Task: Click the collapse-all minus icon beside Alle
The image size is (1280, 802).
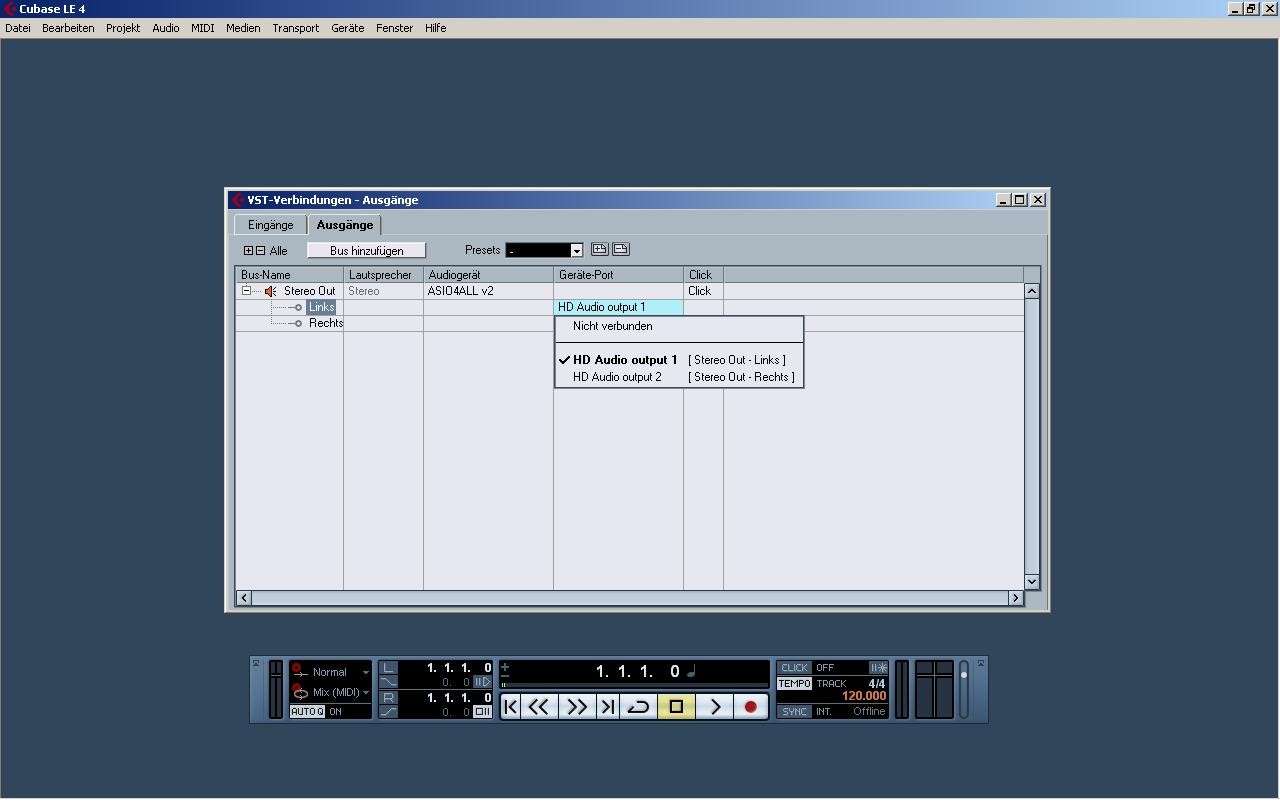Action: [260, 251]
